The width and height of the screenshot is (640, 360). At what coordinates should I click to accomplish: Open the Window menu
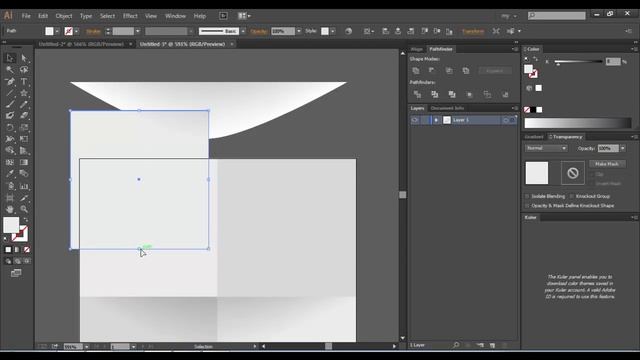tap(175, 16)
